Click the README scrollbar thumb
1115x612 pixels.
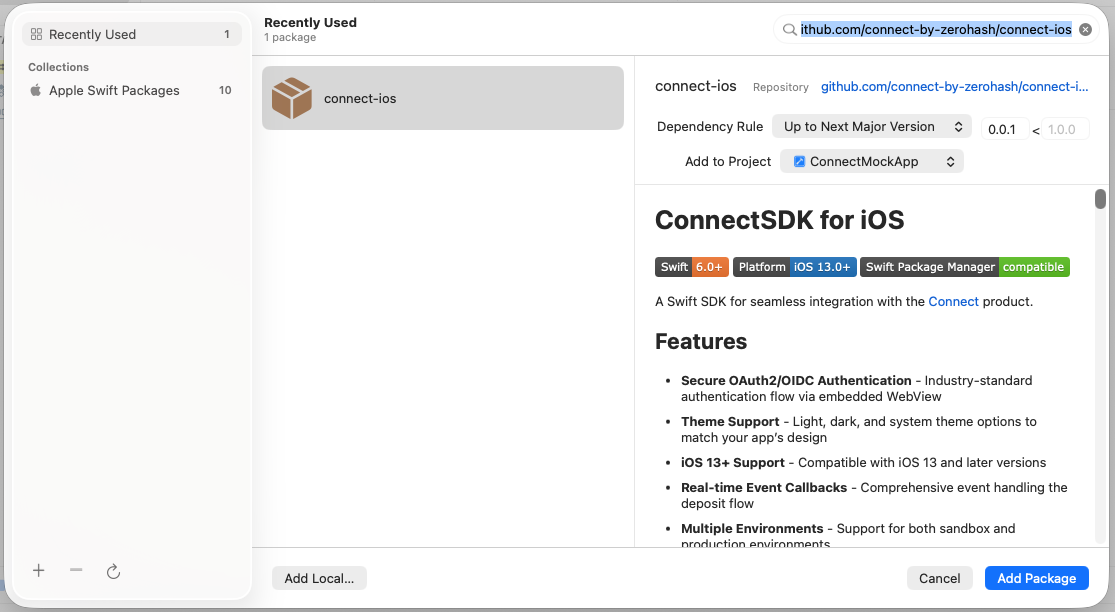click(x=1100, y=199)
